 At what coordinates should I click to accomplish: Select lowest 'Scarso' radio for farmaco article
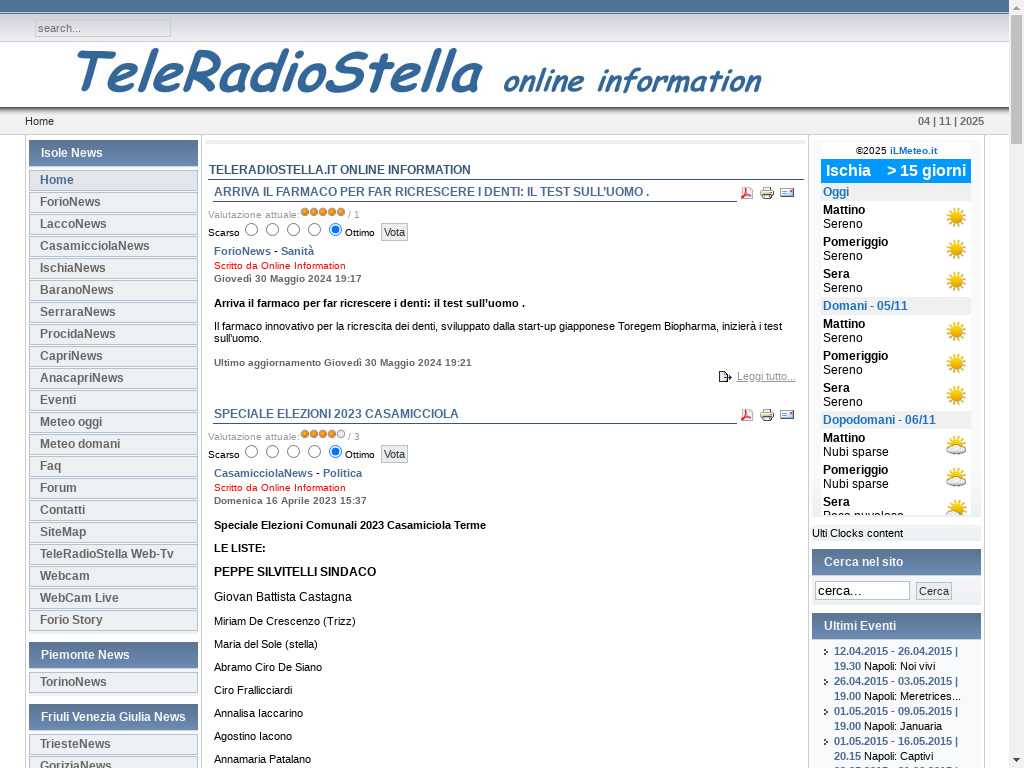pos(251,230)
